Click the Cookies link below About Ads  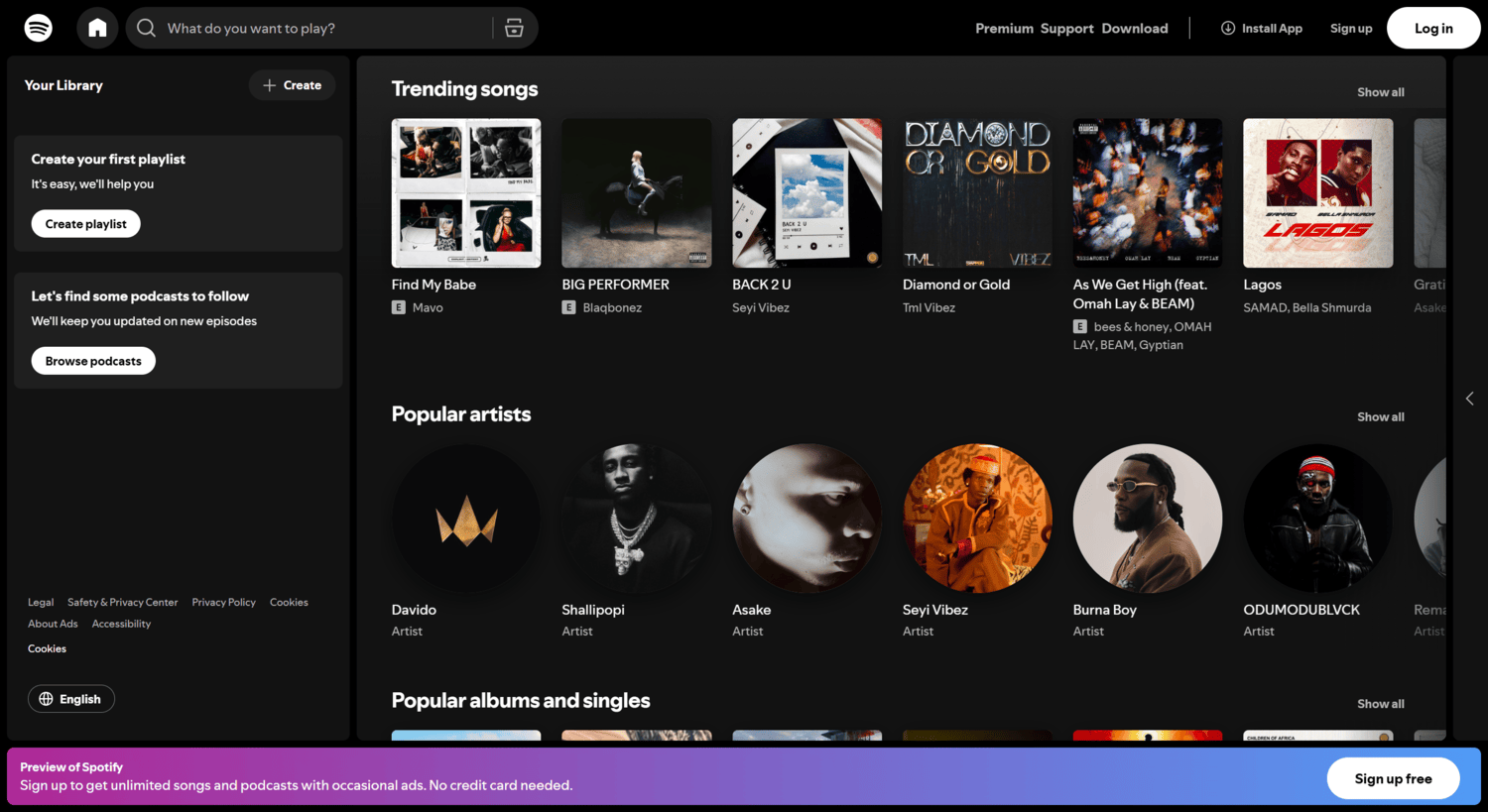click(x=47, y=649)
